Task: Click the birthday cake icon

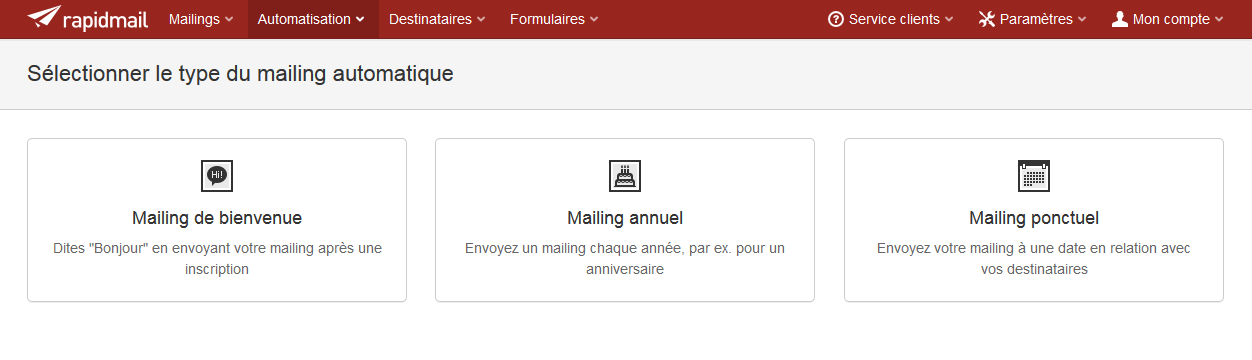Action: [625, 175]
